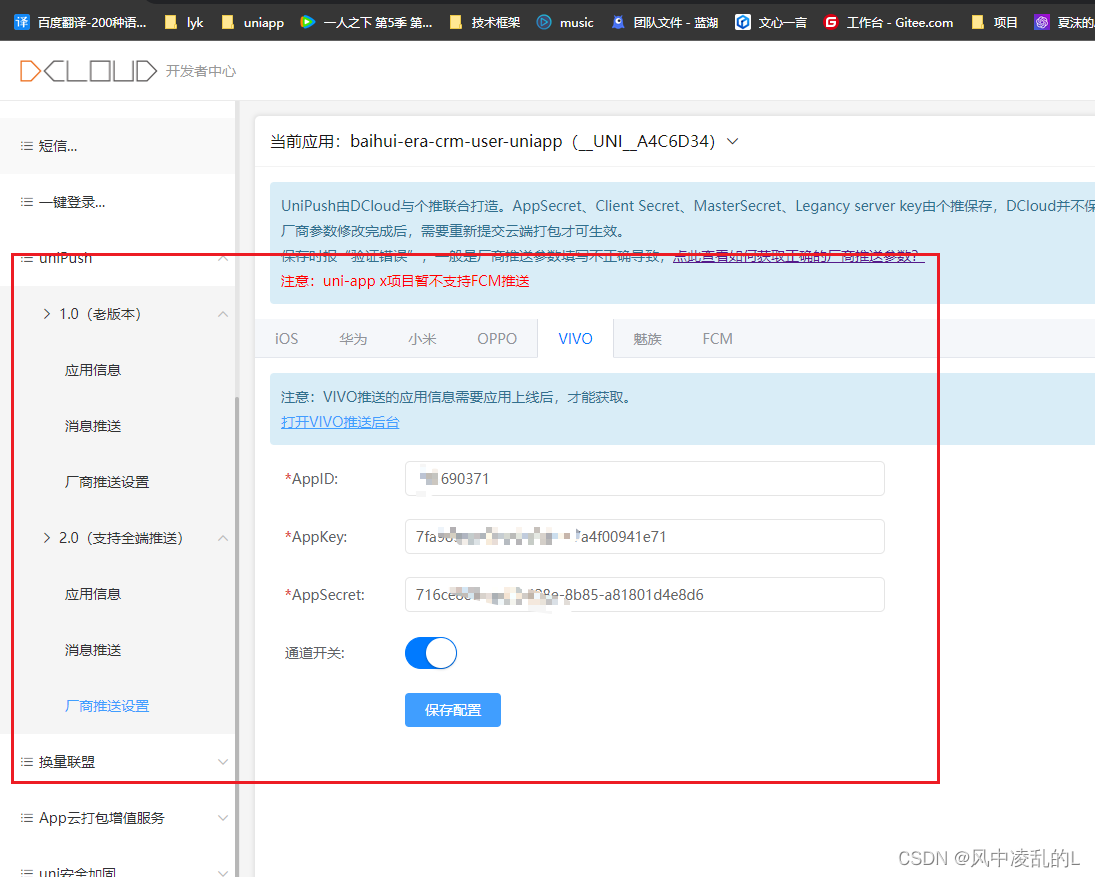This screenshot has width=1095, height=877.
Task: Click the DCloud logo in header
Action: (88, 71)
